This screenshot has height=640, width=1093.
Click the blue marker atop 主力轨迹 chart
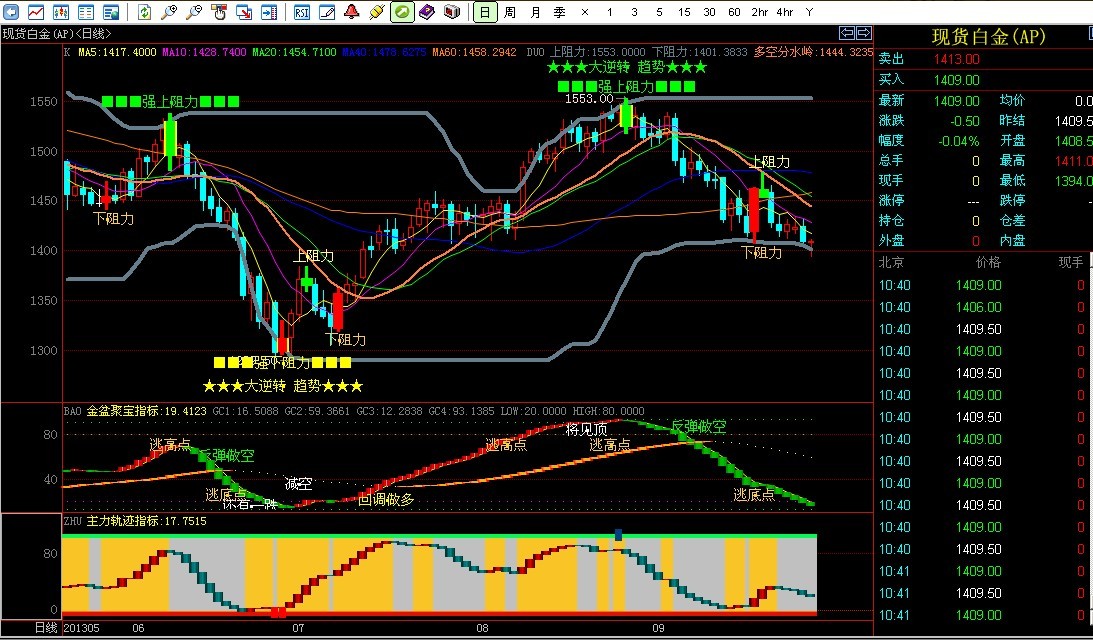[618, 535]
